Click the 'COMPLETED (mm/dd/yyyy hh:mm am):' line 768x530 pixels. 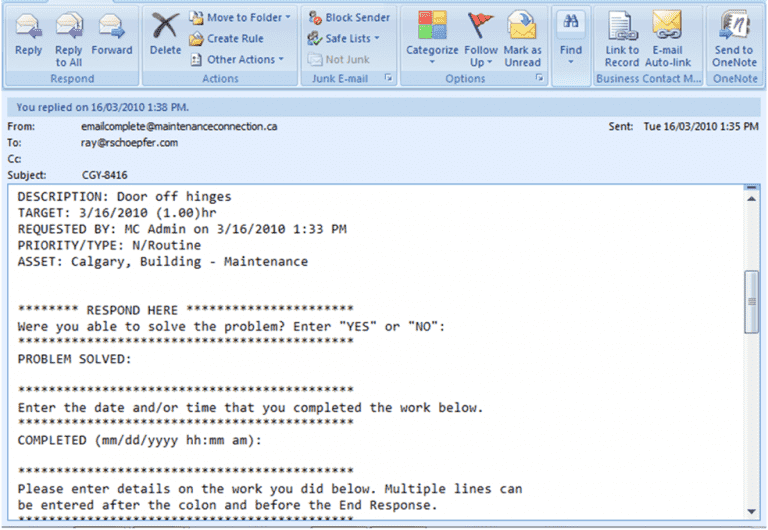140,440
